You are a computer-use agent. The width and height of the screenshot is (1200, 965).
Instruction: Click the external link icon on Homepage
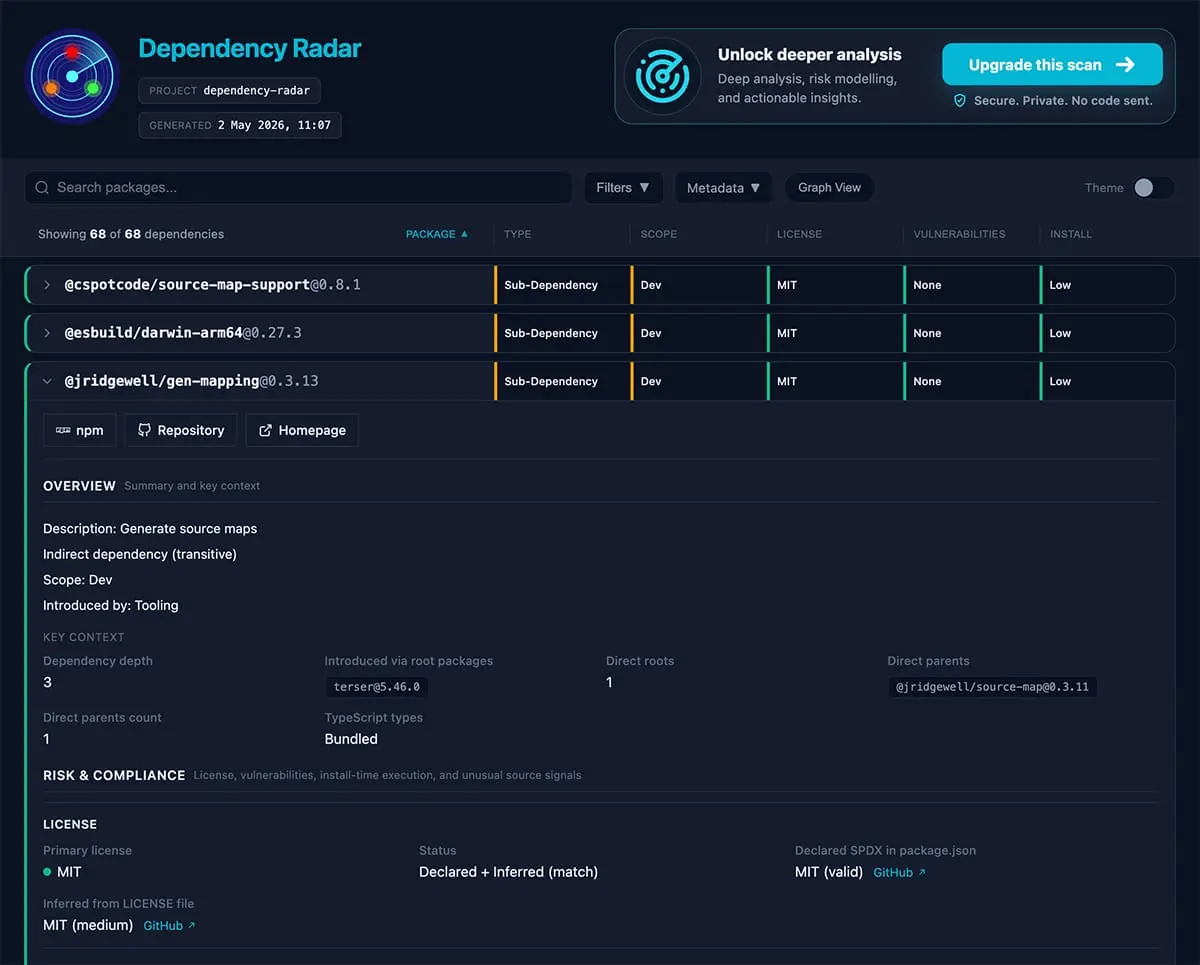(x=265, y=430)
